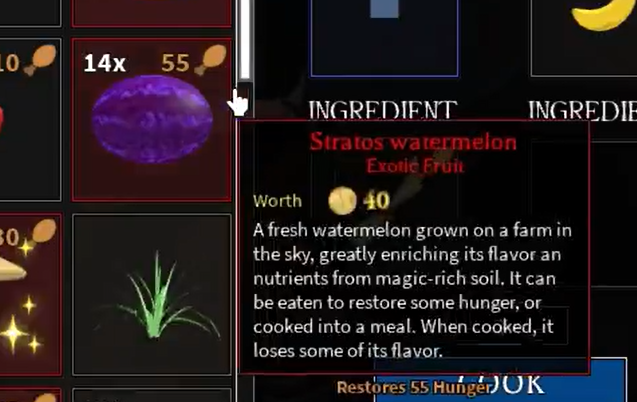Select the purple Stratos watermelon item
Image resolution: width=637 pixels, height=402 pixels.
pyautogui.click(x=152, y=119)
